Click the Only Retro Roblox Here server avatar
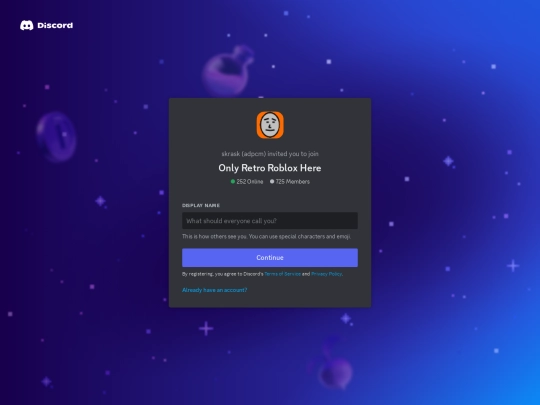The width and height of the screenshot is (540, 405). point(270,125)
